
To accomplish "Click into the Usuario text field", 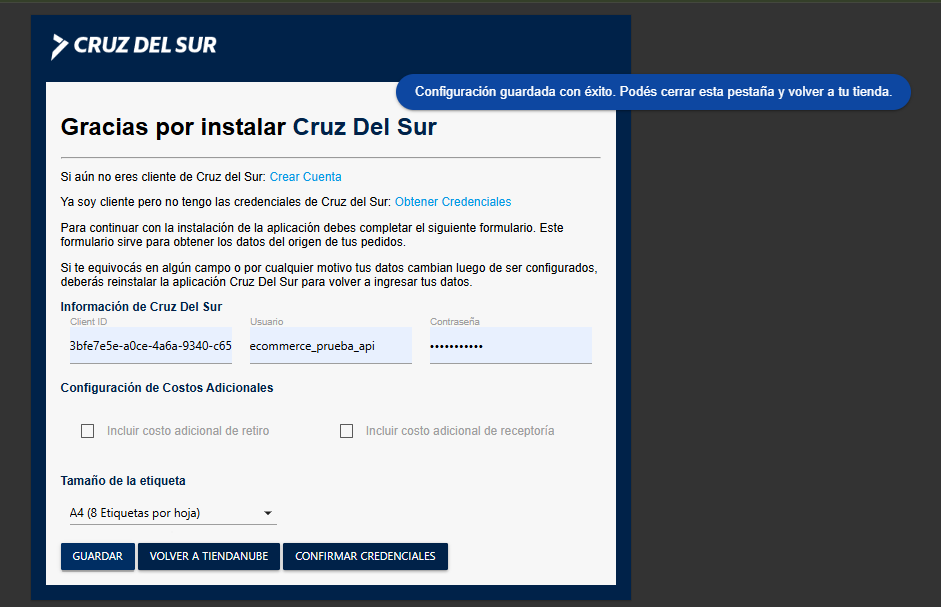I will pos(330,346).
